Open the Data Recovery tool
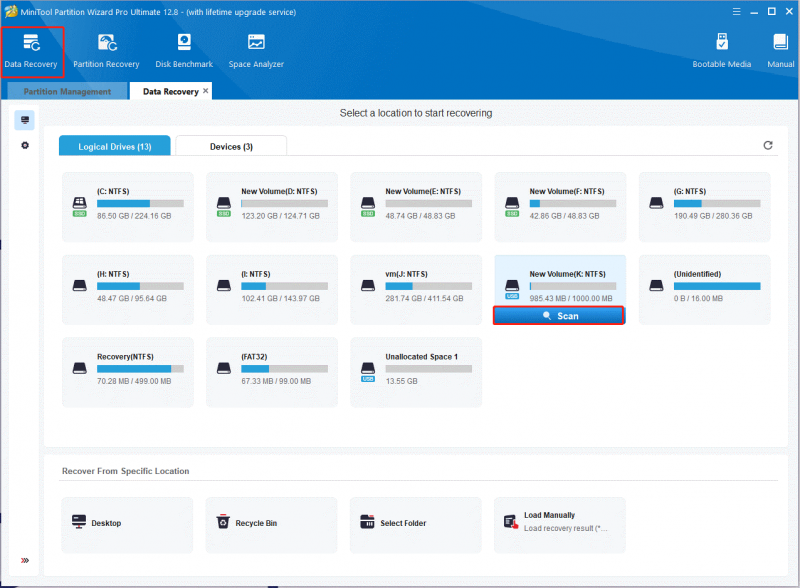 (x=31, y=51)
